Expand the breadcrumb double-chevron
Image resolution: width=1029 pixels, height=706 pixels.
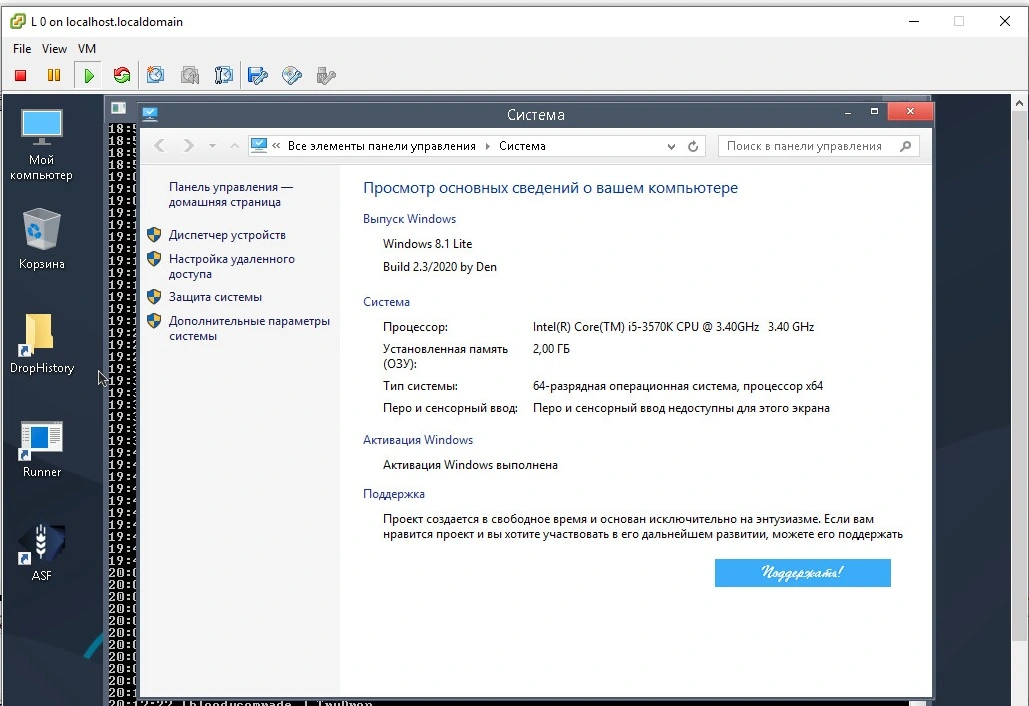point(276,146)
